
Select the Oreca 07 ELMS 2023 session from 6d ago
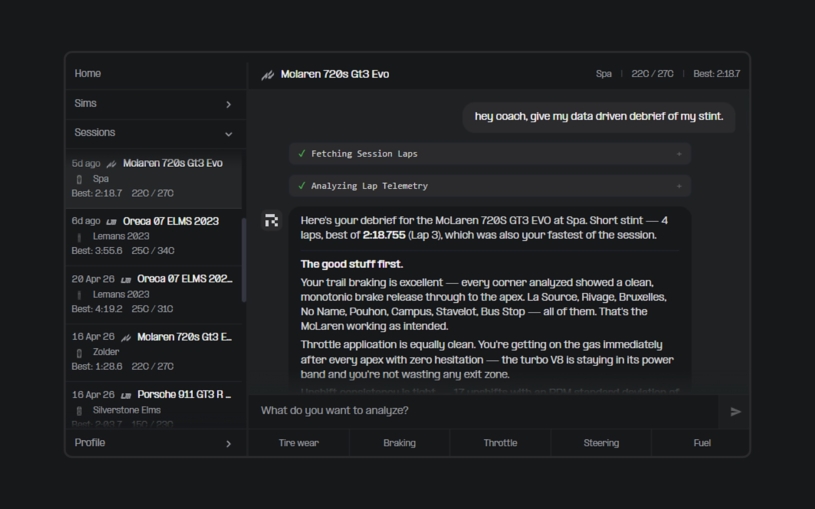point(154,236)
